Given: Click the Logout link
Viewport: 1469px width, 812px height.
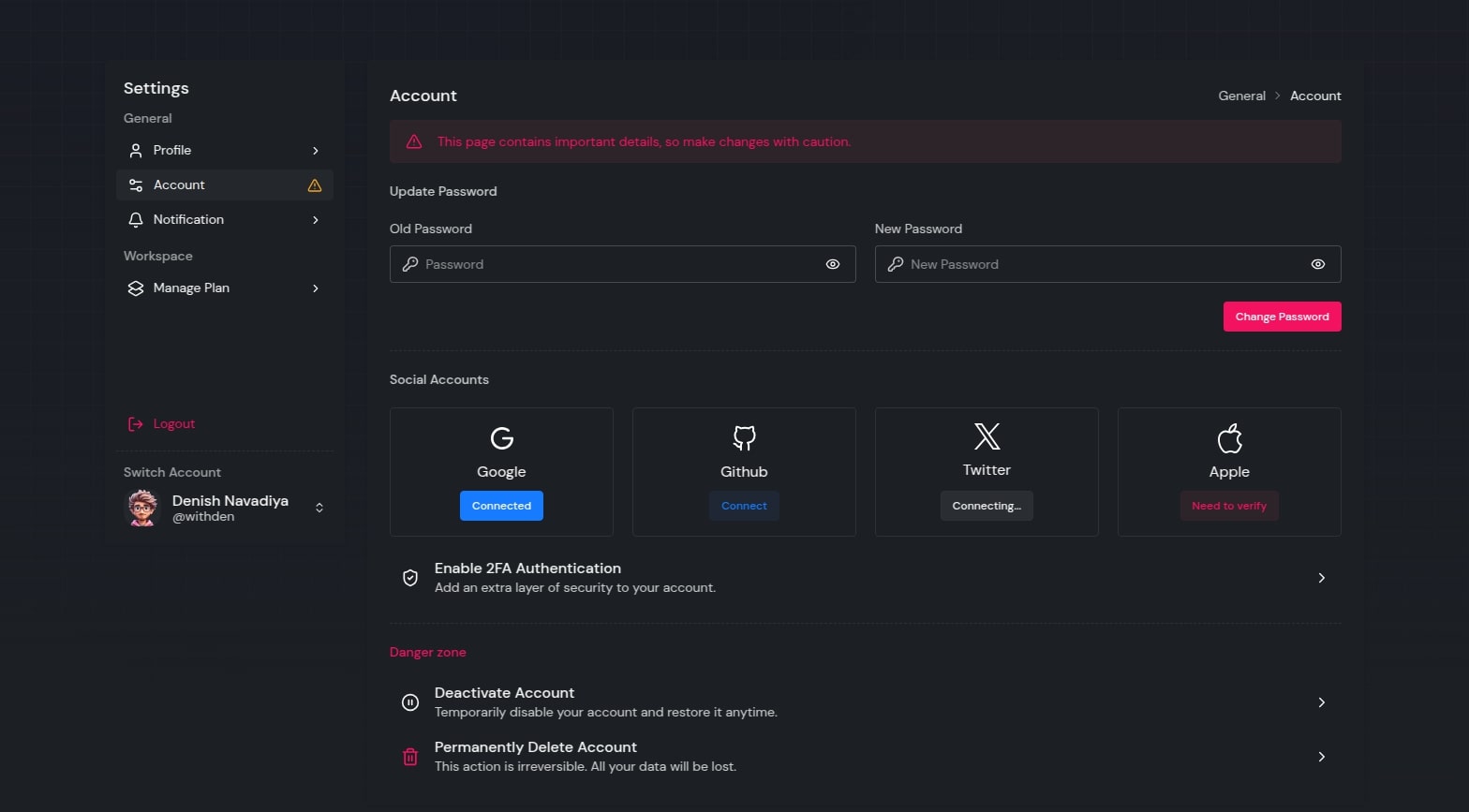Looking at the screenshot, I should [173, 424].
